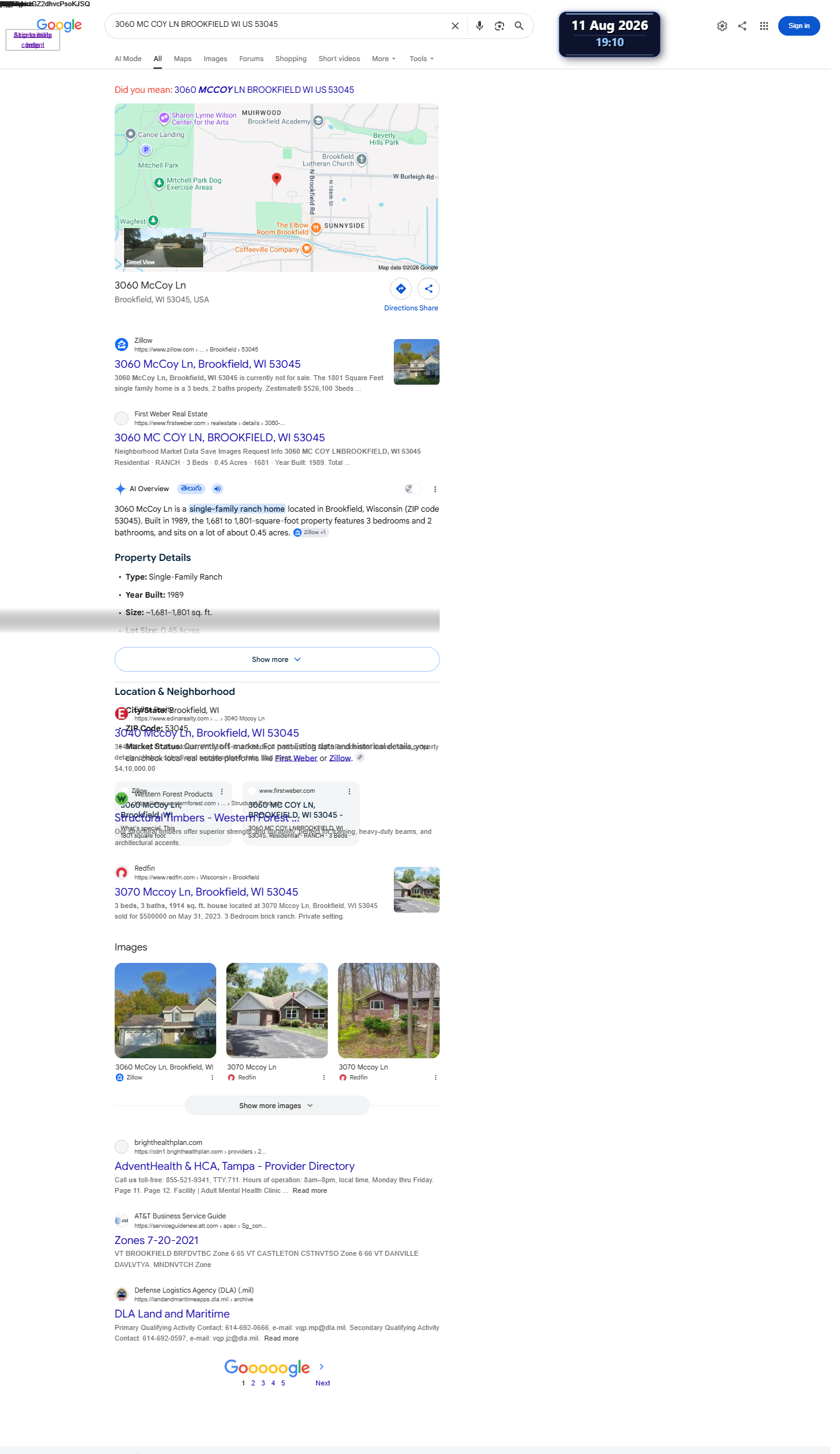The height and width of the screenshot is (1454, 840).
Task: Submit search with the magnifying glass icon
Action: (x=519, y=26)
